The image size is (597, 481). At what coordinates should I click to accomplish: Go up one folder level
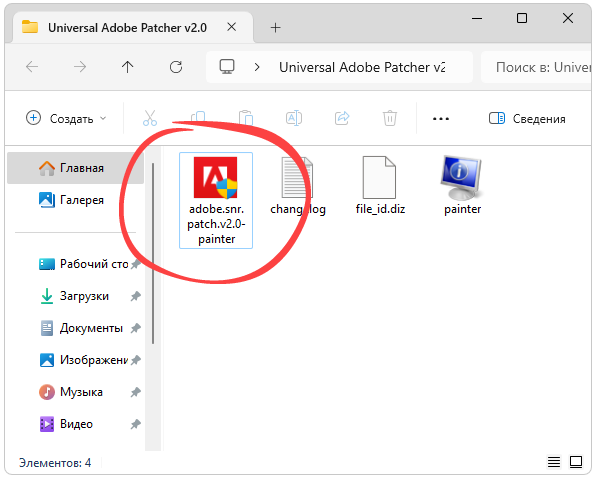(128, 67)
